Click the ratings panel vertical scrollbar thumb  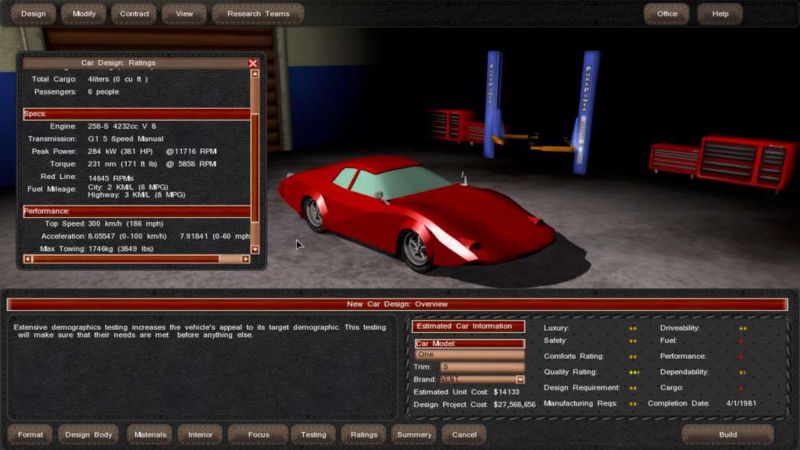coord(255,168)
